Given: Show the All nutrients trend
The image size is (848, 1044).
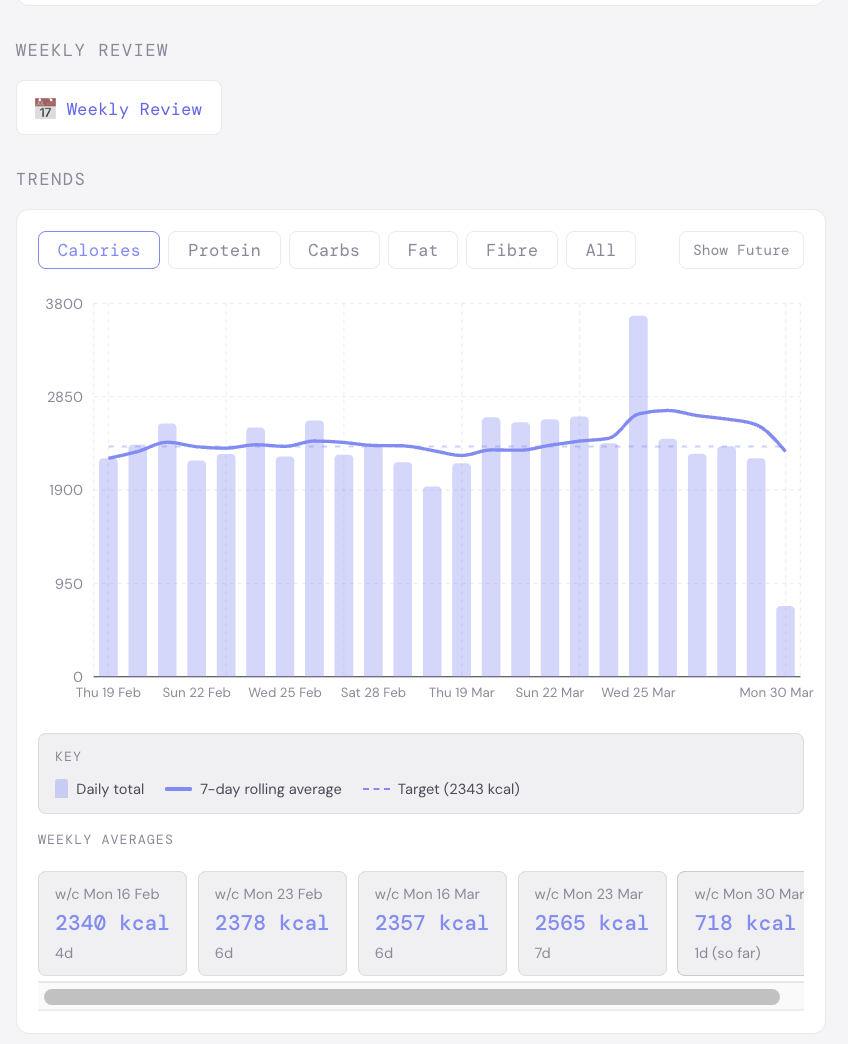Looking at the screenshot, I should pyautogui.click(x=600, y=250).
